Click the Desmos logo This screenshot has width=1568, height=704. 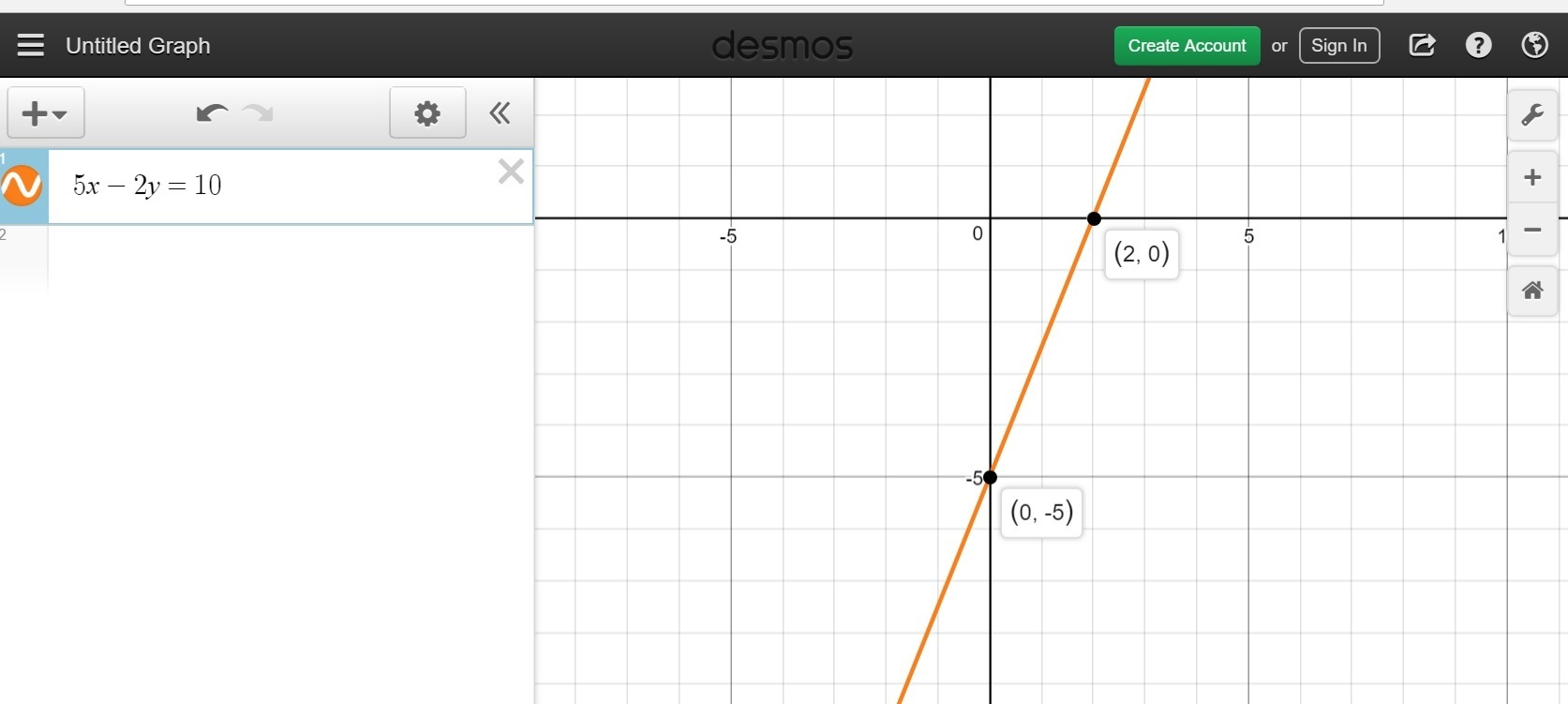783,45
